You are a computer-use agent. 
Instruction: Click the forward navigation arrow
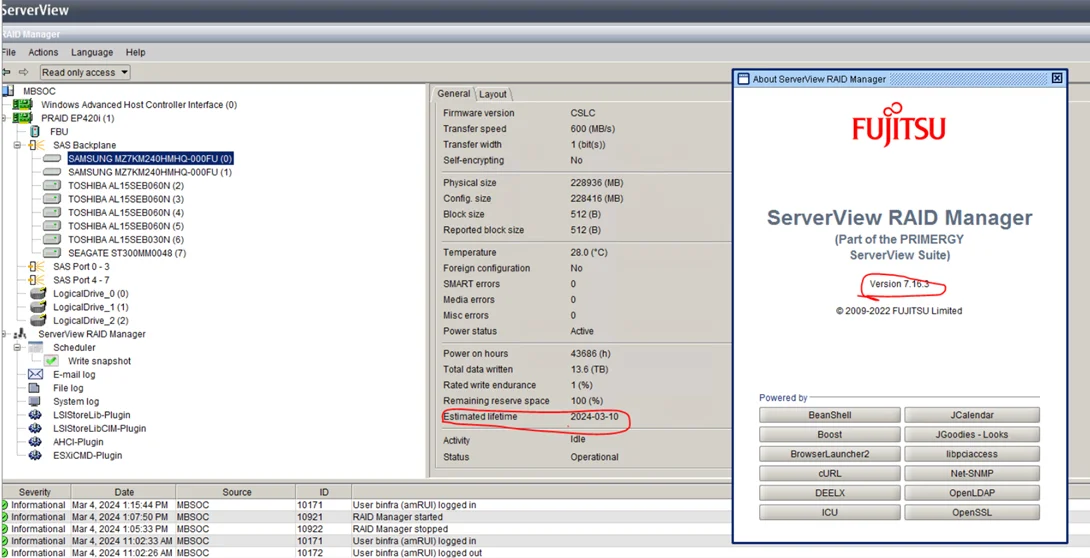pos(24,72)
